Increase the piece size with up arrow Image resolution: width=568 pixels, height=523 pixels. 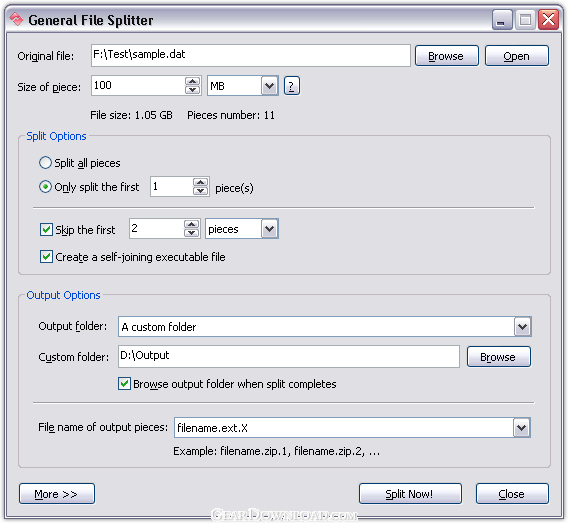[x=193, y=81]
